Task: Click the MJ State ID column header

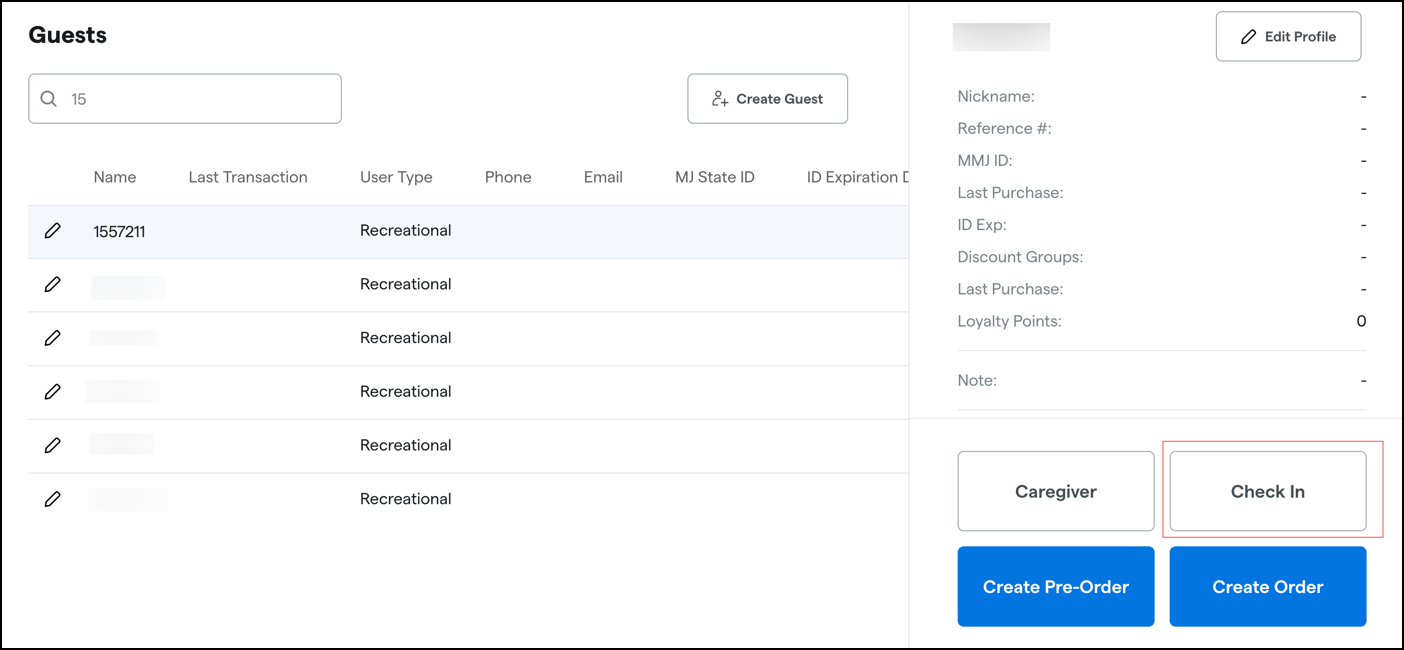Action: pos(715,177)
